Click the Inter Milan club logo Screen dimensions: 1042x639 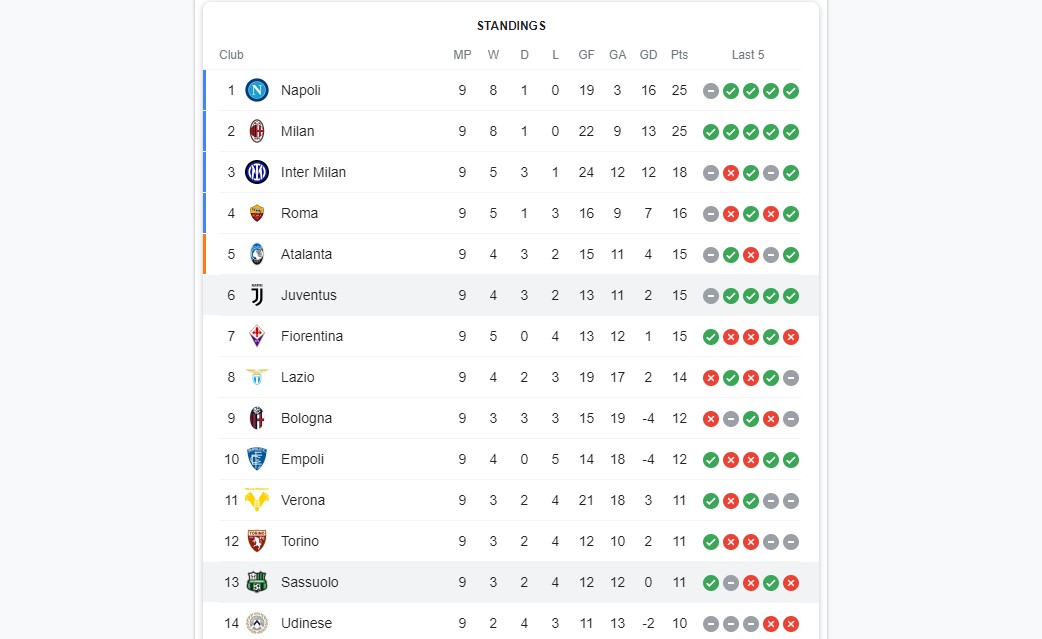[257, 173]
